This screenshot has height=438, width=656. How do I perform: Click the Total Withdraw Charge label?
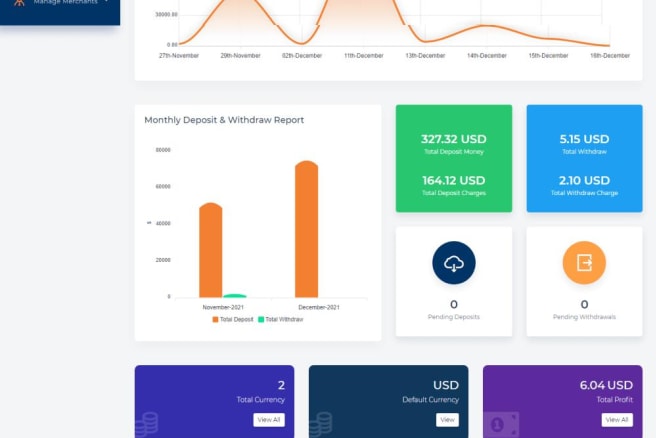click(584, 193)
